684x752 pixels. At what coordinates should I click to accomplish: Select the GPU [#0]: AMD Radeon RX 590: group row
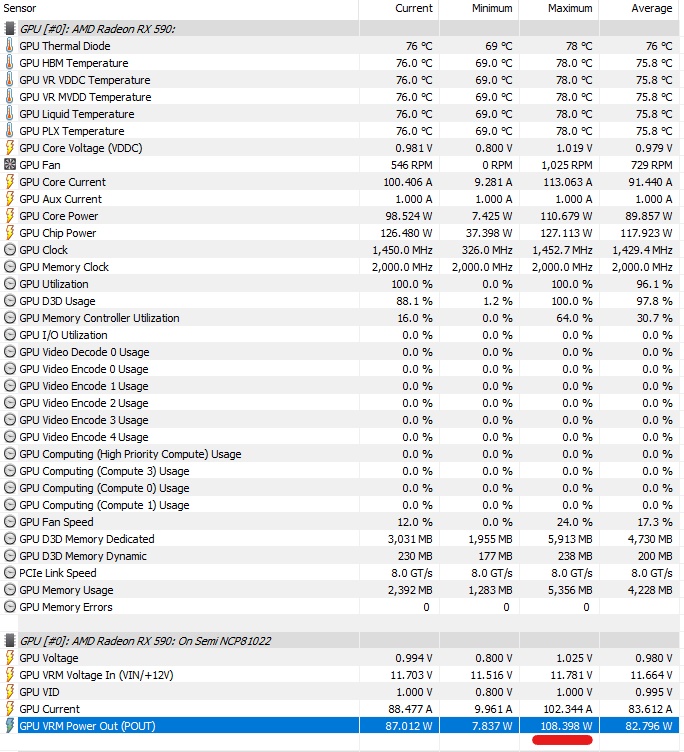click(342, 29)
